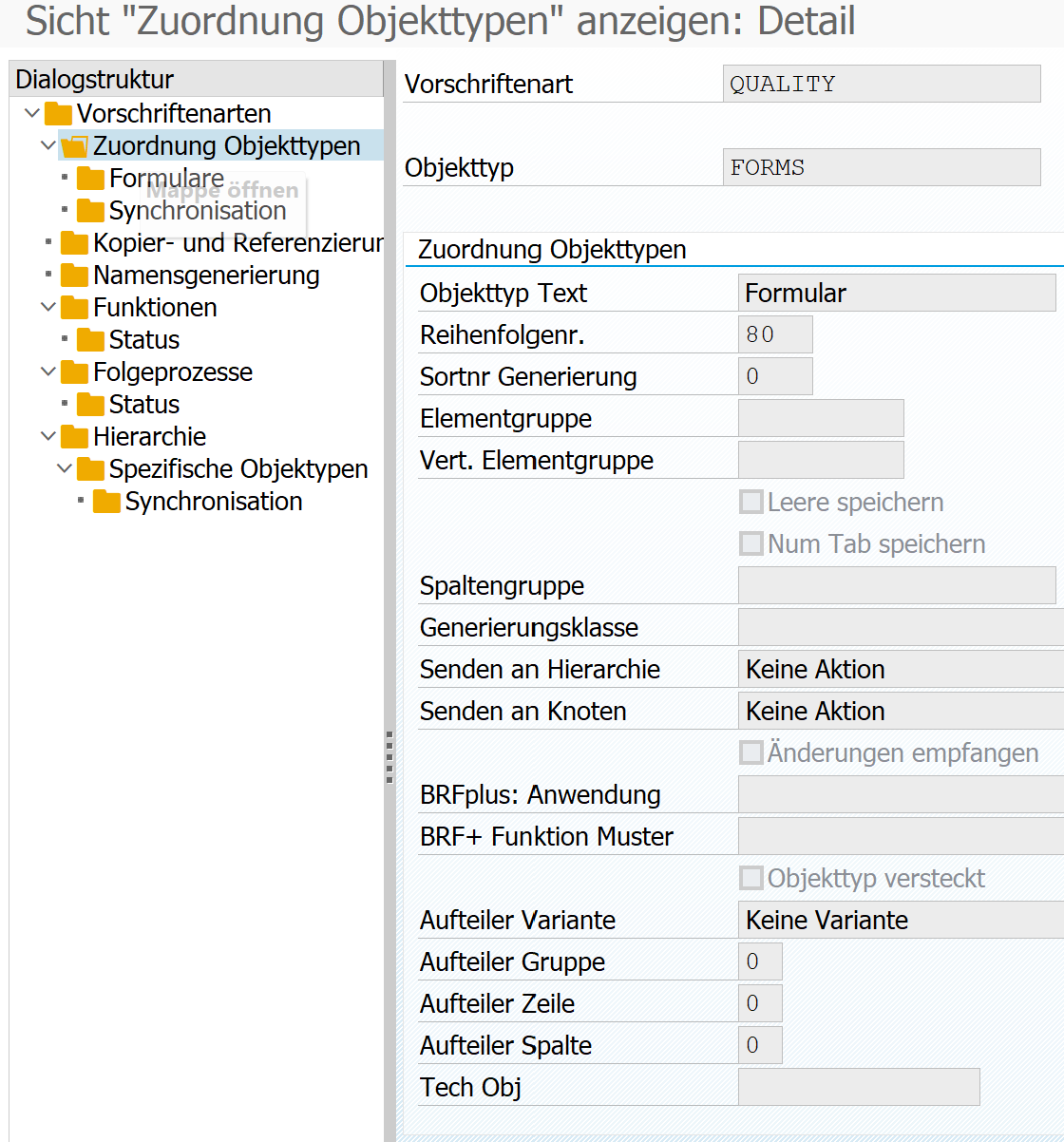Open the Aufteiler Variante dropdown
Viewport: 1064px width, 1142px height.
pos(901,920)
